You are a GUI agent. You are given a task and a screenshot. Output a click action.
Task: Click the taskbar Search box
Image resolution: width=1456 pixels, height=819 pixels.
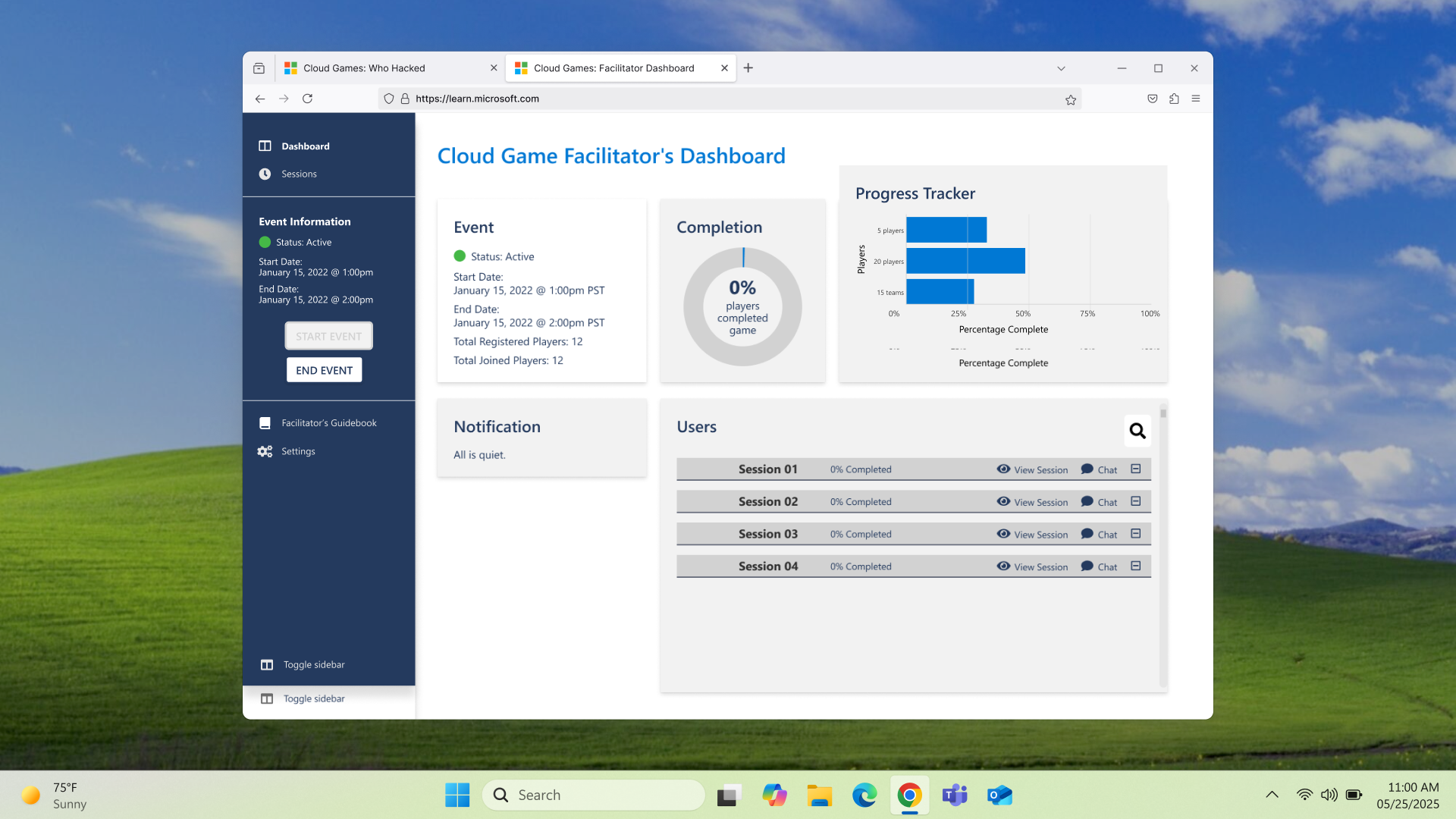[594, 795]
